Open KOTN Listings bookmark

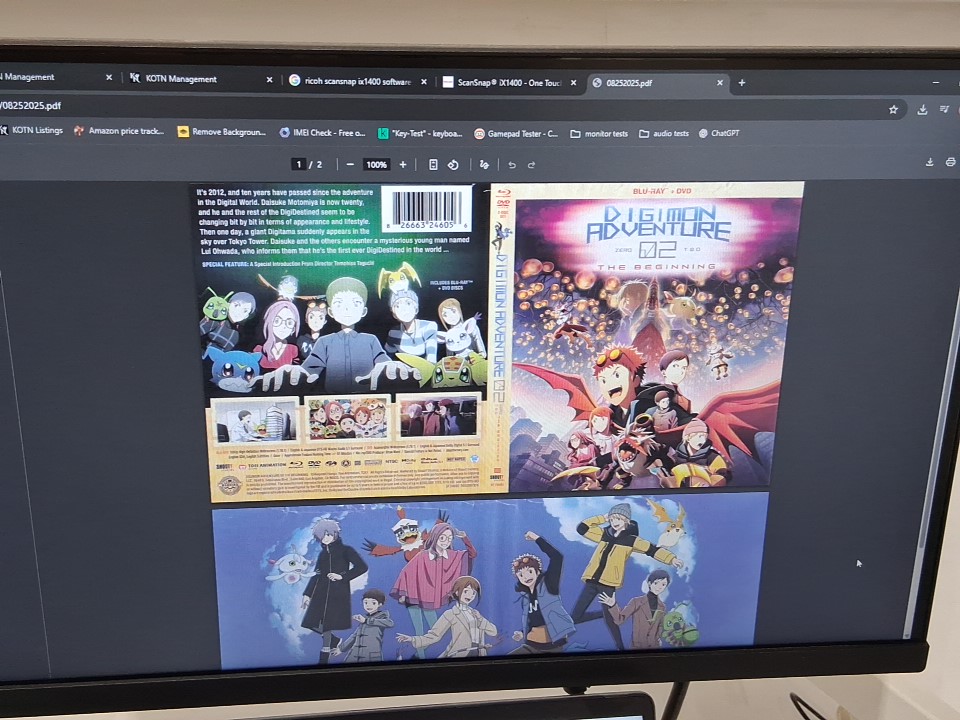coord(31,130)
